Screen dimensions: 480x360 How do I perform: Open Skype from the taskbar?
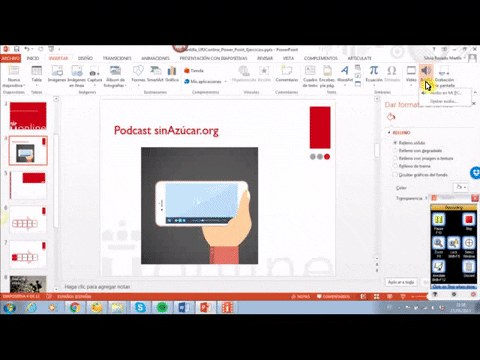click(x=140, y=307)
